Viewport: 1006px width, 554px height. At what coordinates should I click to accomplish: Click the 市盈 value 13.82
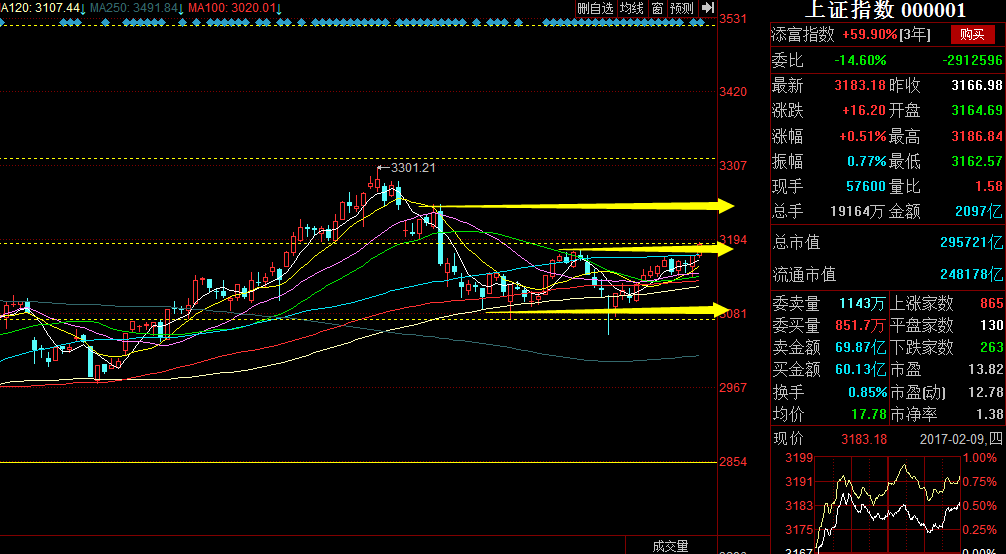click(x=987, y=369)
